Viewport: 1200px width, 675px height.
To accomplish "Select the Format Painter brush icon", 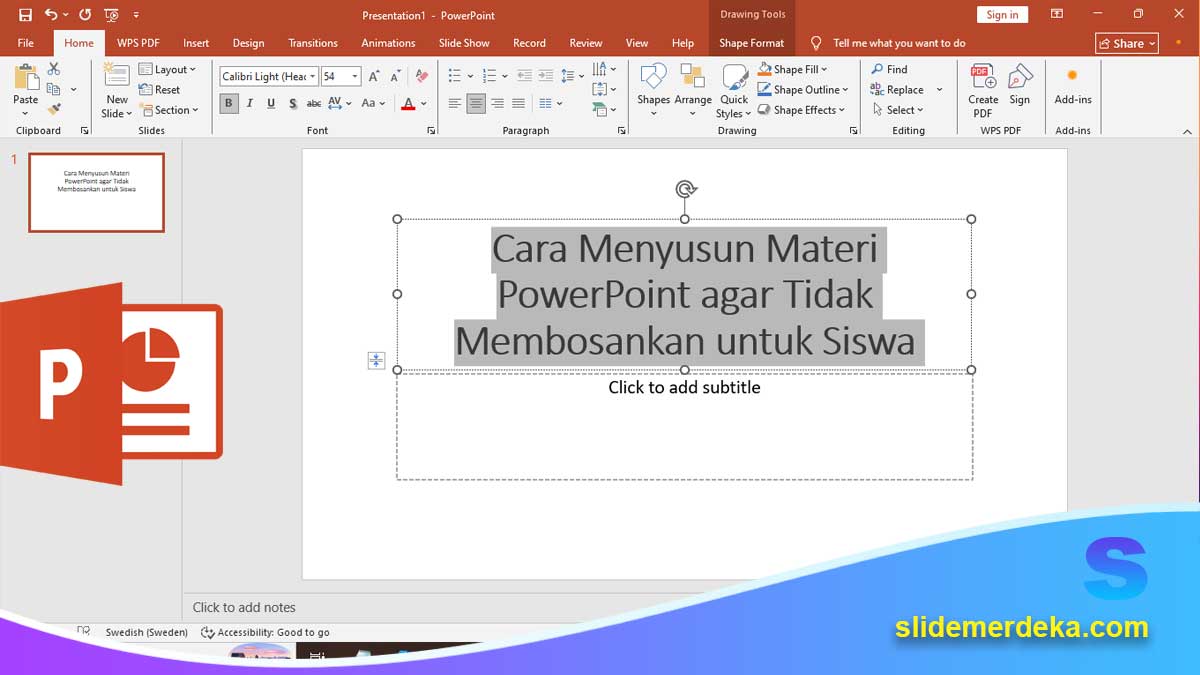I will pyautogui.click(x=54, y=108).
